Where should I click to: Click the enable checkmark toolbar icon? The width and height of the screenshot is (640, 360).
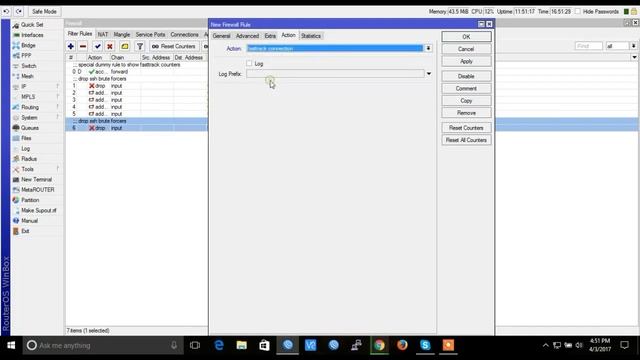point(97,47)
